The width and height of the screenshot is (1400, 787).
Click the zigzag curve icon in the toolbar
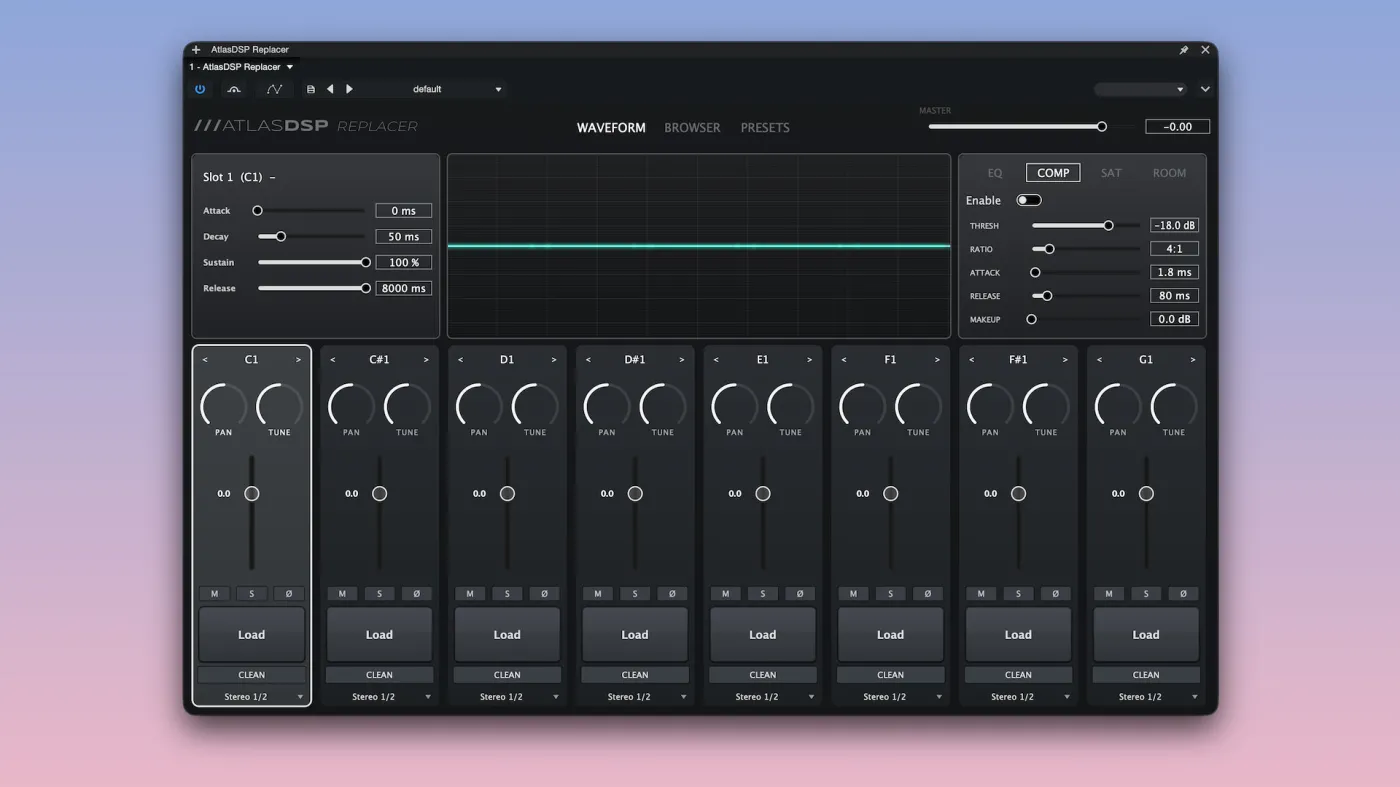point(274,89)
